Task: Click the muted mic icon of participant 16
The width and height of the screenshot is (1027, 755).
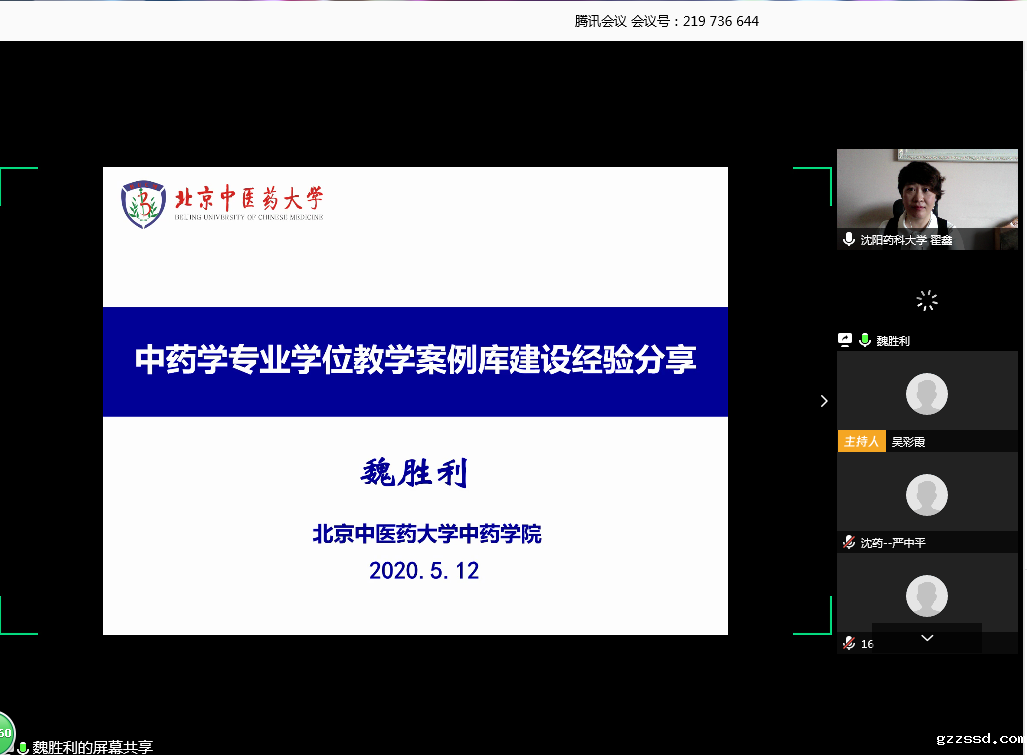Action: (x=849, y=643)
